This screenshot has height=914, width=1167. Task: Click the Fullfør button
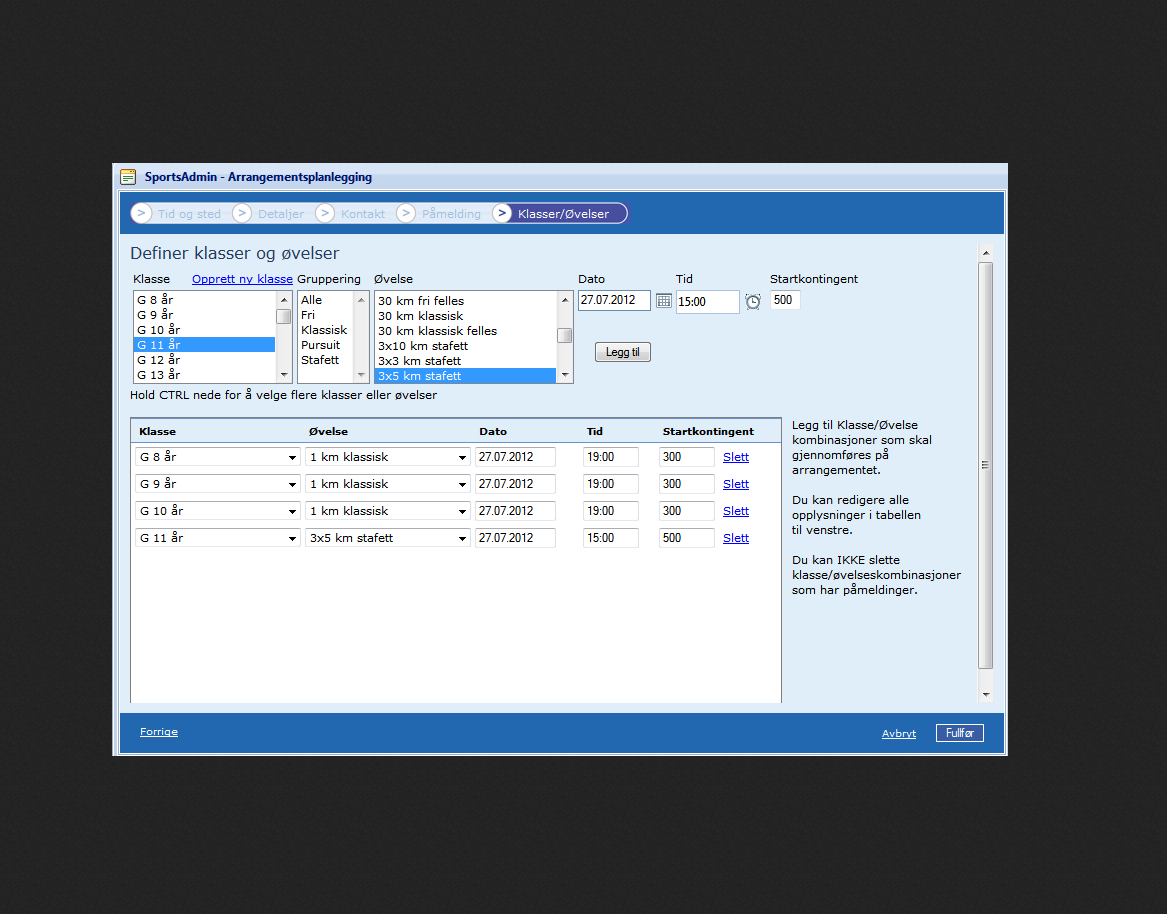[x=959, y=733]
